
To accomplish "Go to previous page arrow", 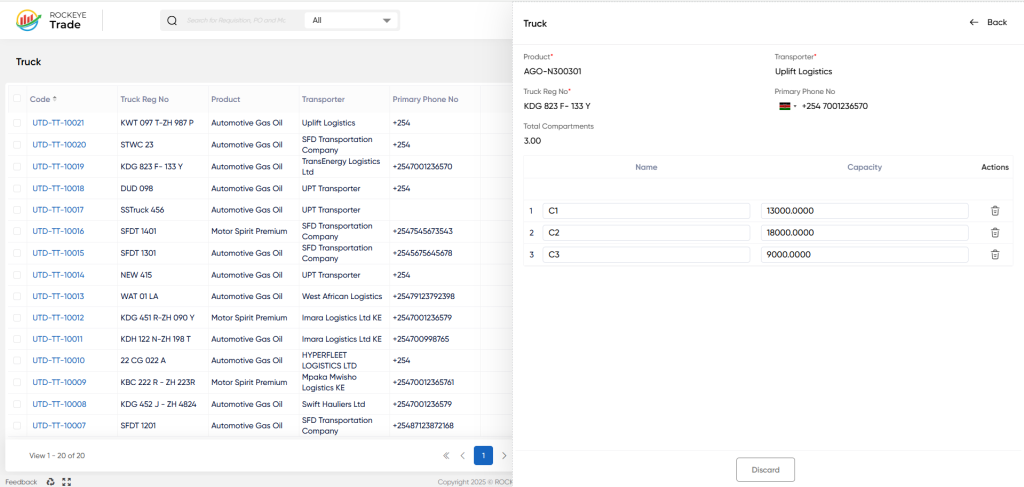I will pyautogui.click(x=462, y=456).
